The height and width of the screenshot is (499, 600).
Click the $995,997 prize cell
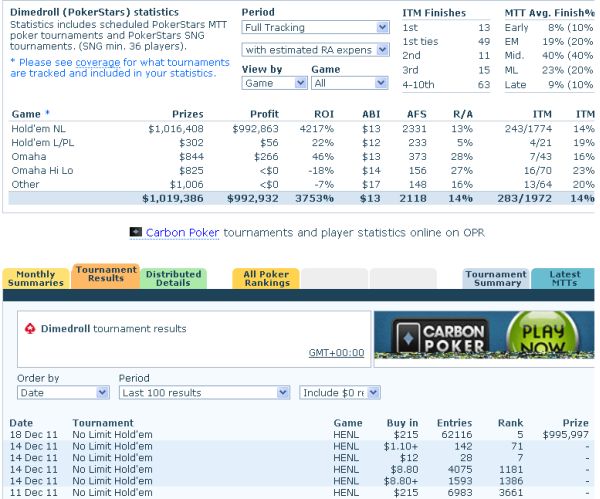[566, 435]
